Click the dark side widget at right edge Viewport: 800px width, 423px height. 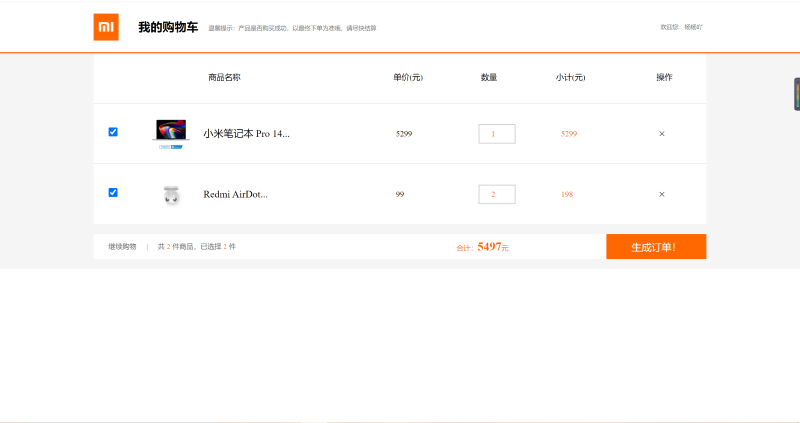click(x=797, y=94)
